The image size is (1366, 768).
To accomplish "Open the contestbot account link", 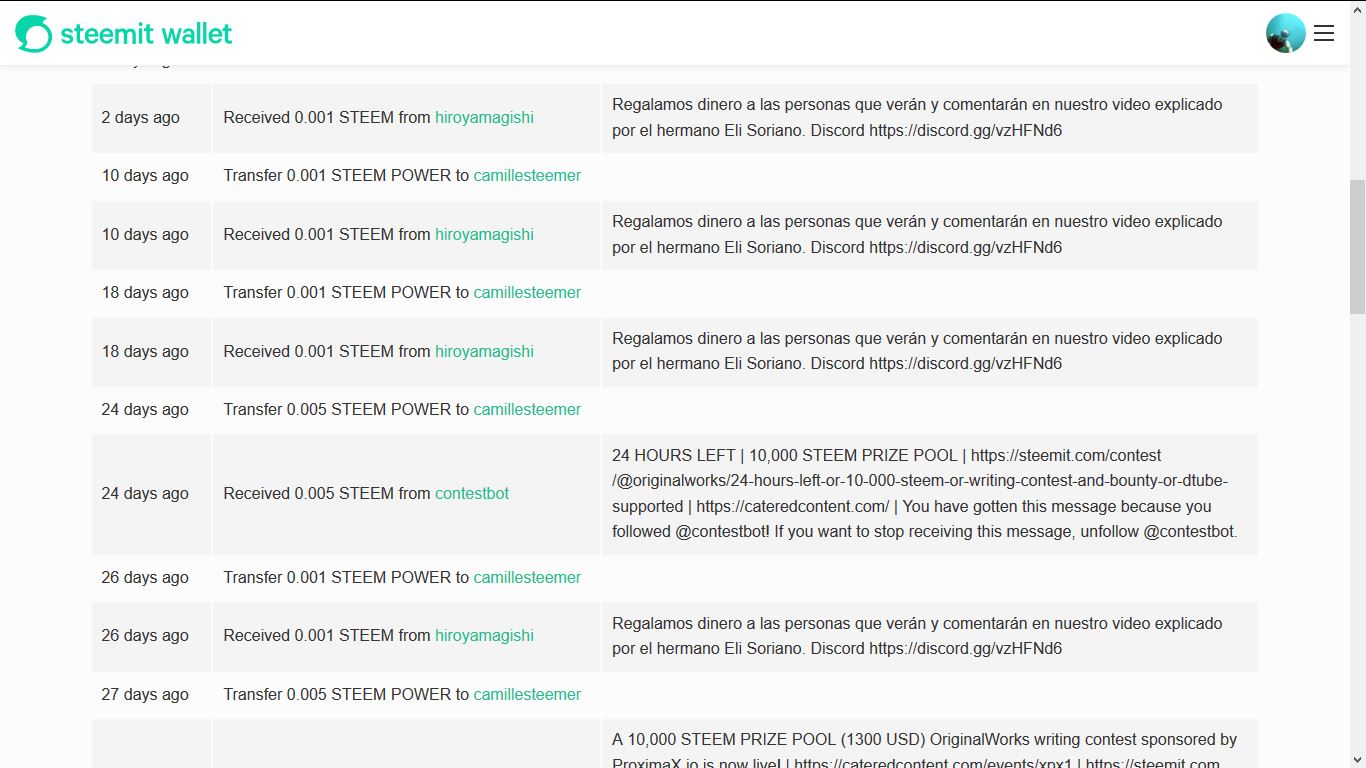I will 472,493.
